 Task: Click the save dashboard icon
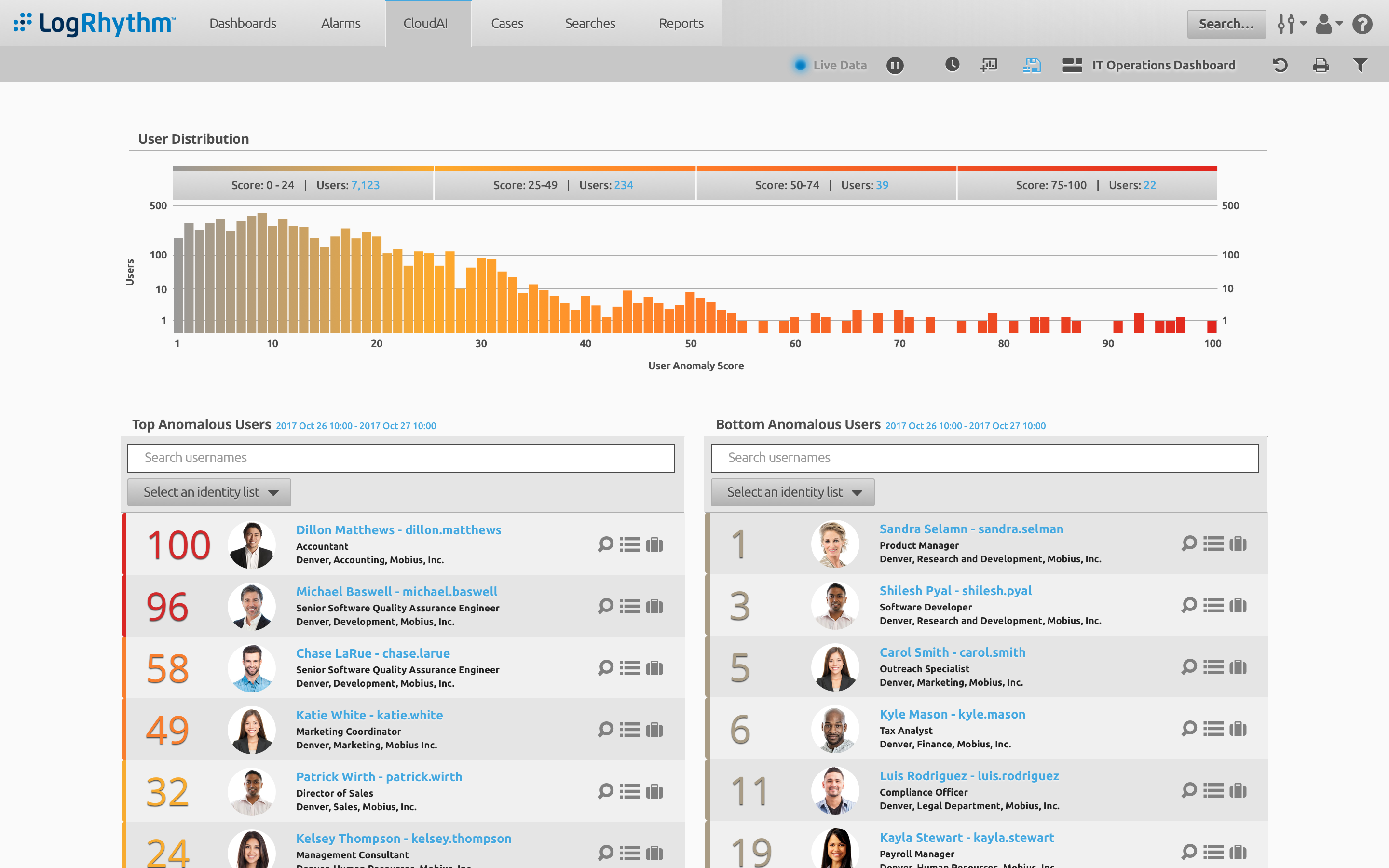[x=1032, y=66]
